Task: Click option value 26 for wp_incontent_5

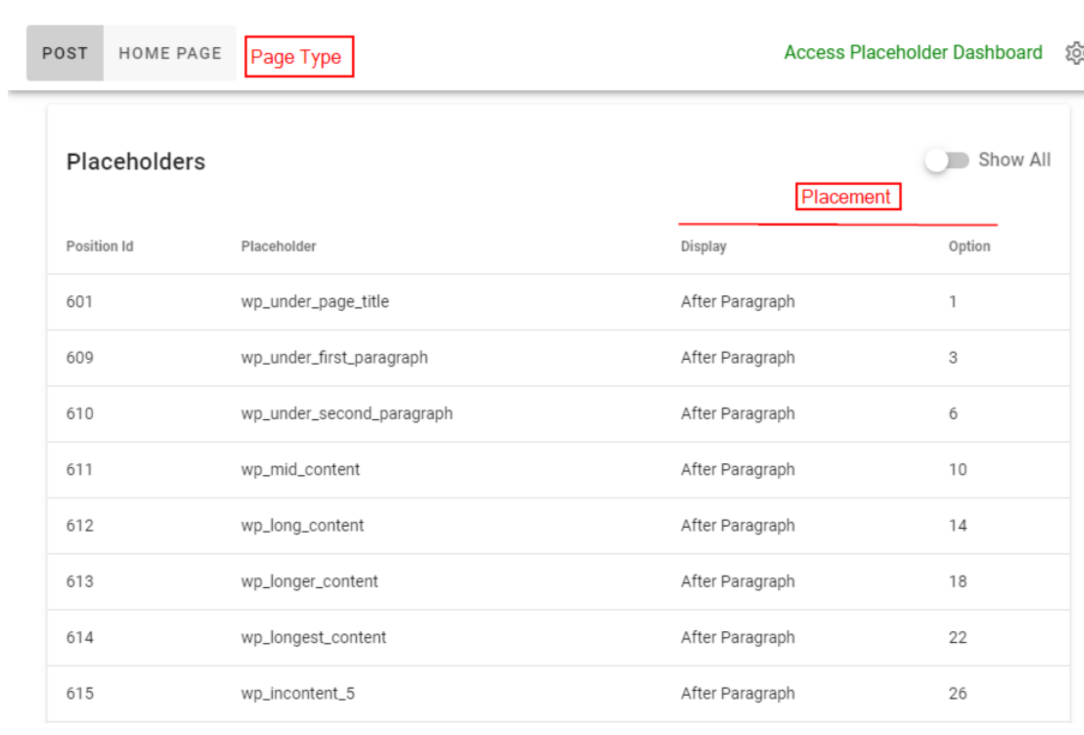Action: point(957,693)
